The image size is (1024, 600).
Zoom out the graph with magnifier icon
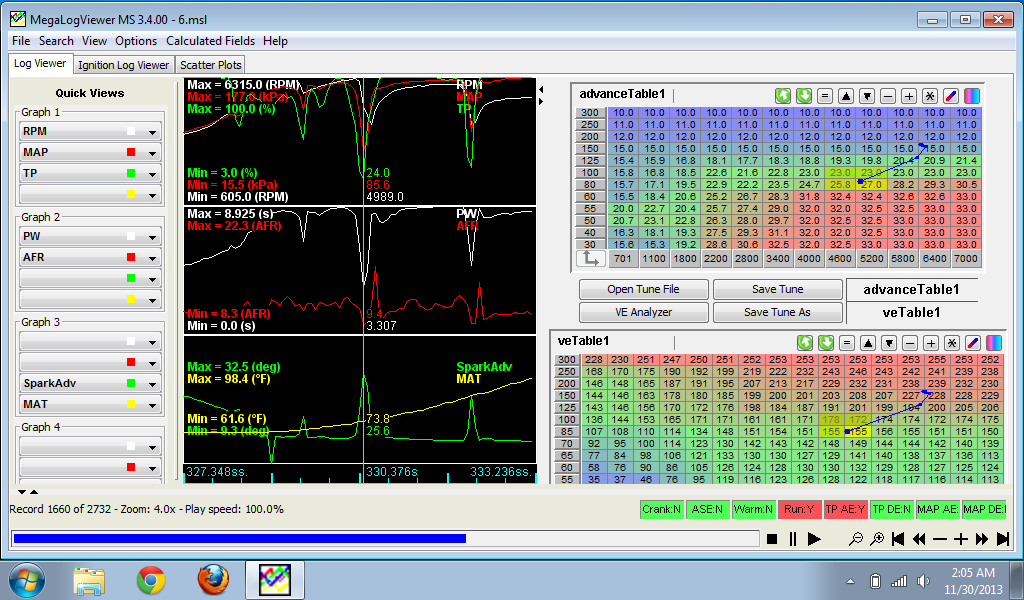[856, 539]
